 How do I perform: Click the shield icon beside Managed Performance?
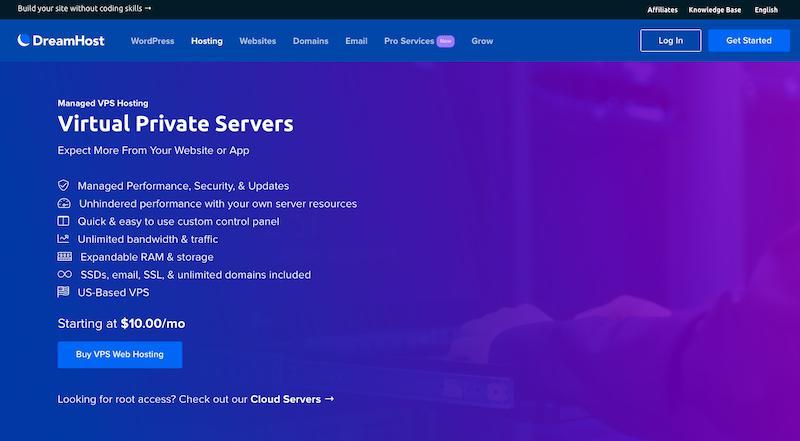[63, 185]
